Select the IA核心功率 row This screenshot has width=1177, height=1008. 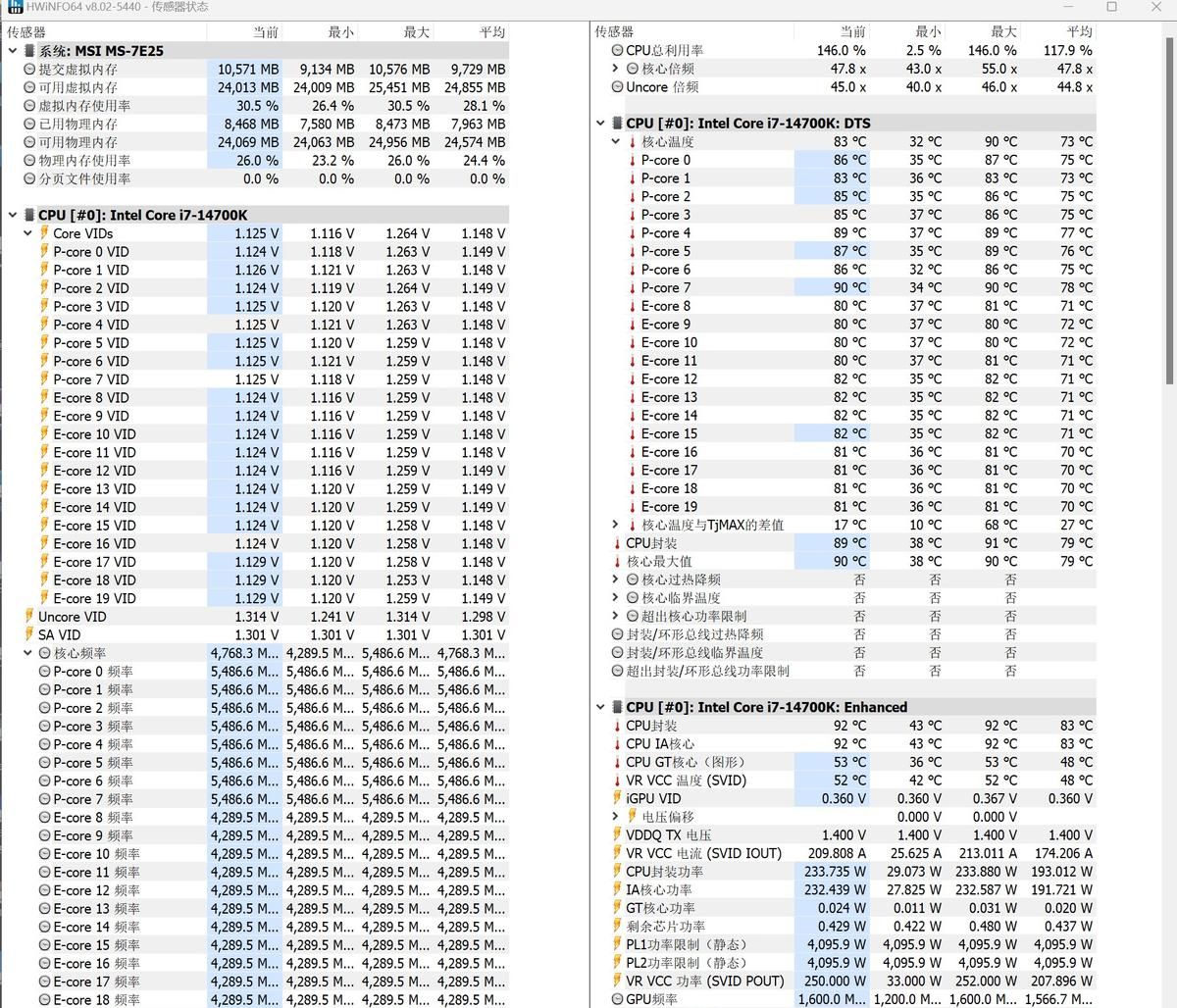844,889
